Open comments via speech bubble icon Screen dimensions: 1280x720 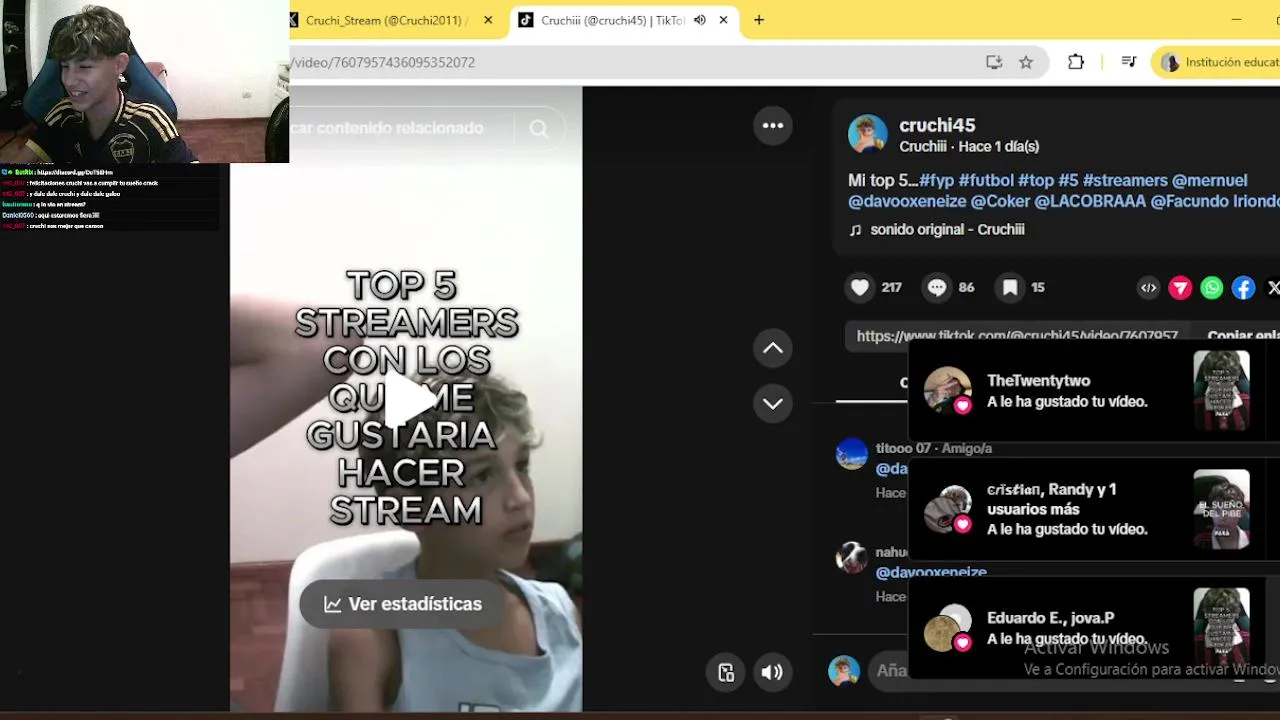[936, 288]
